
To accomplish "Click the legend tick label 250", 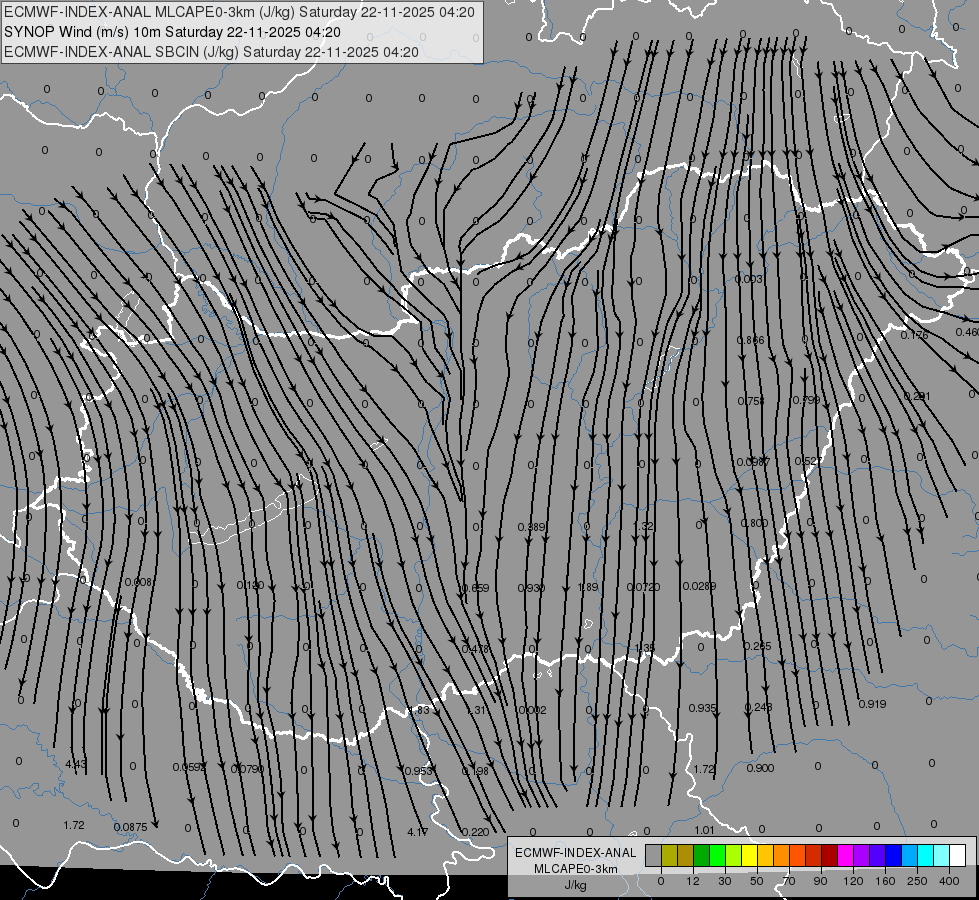I will tap(917, 881).
